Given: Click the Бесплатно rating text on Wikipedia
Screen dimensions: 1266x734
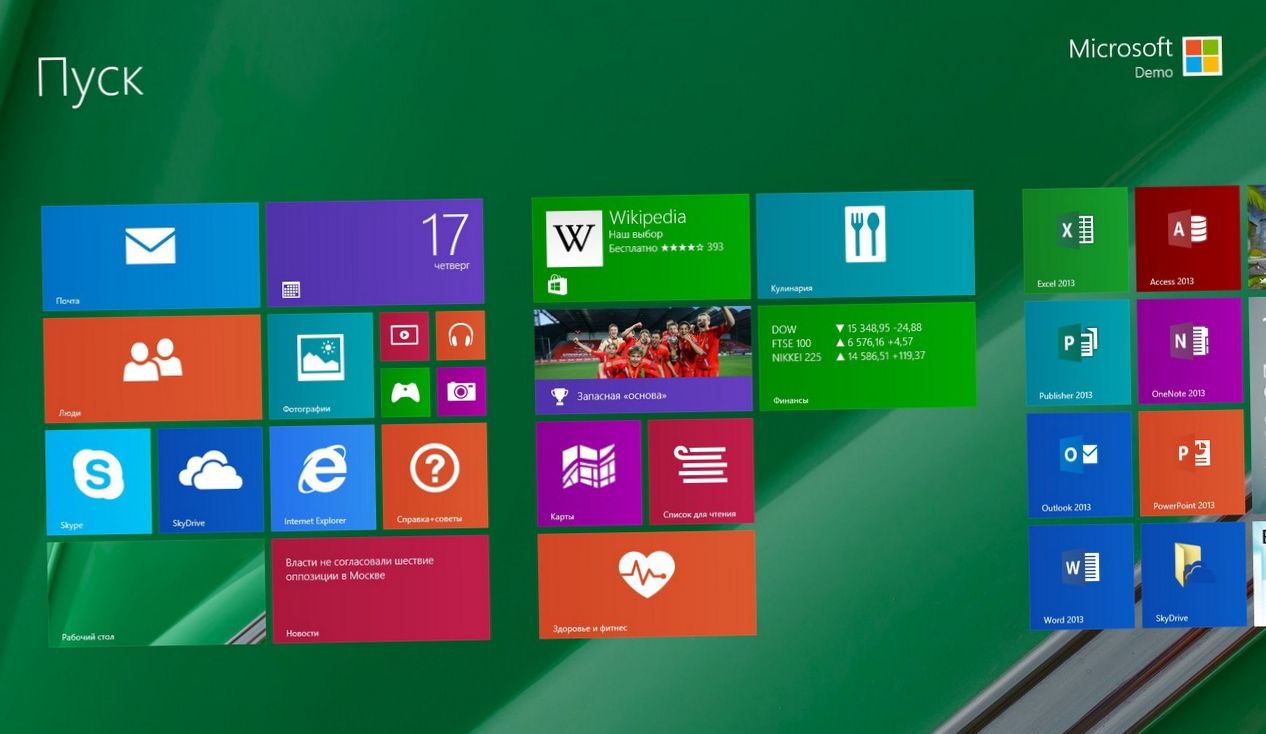Looking at the screenshot, I should pyautogui.click(x=666, y=247).
